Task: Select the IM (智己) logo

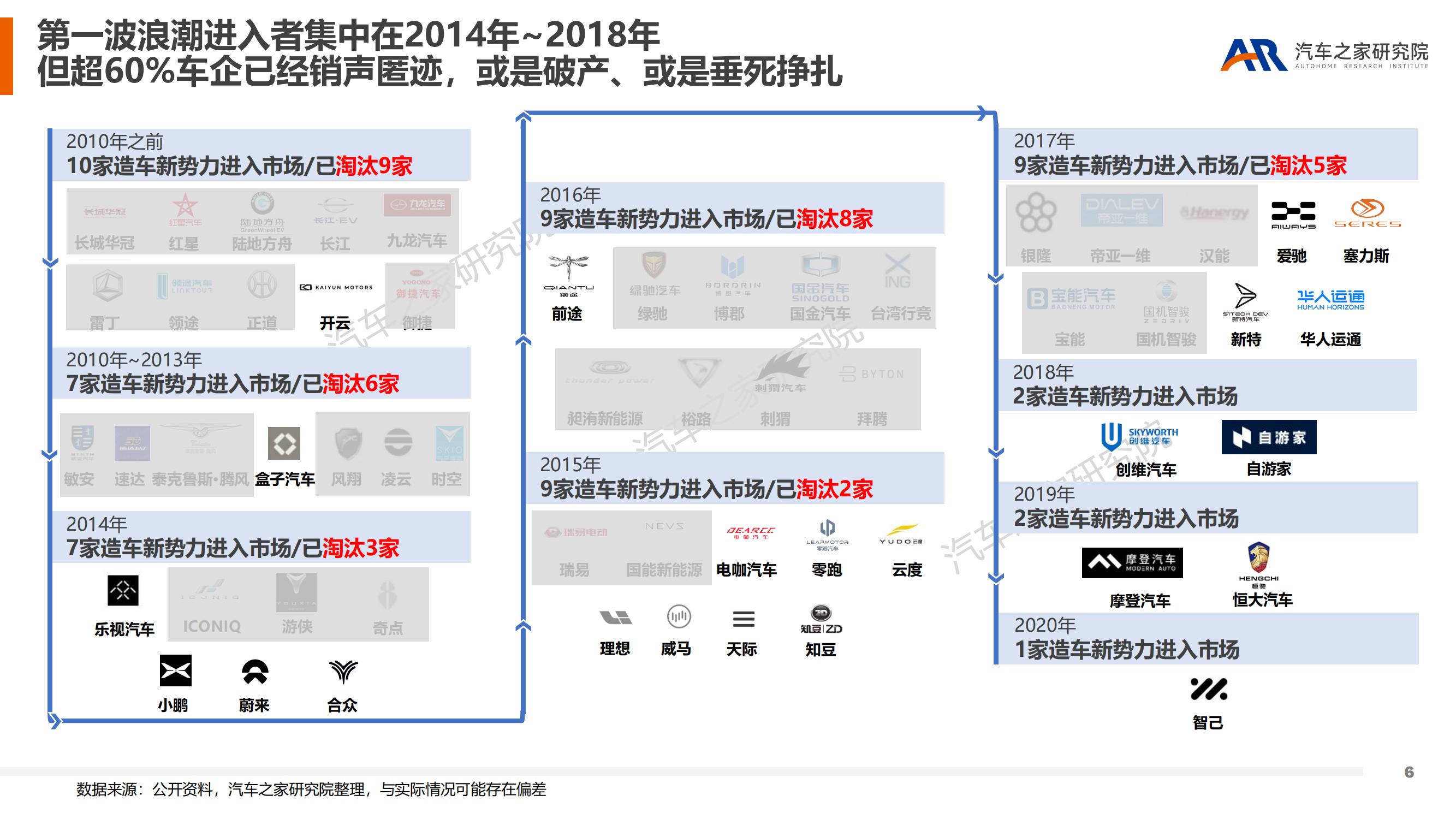Action: point(1209,689)
